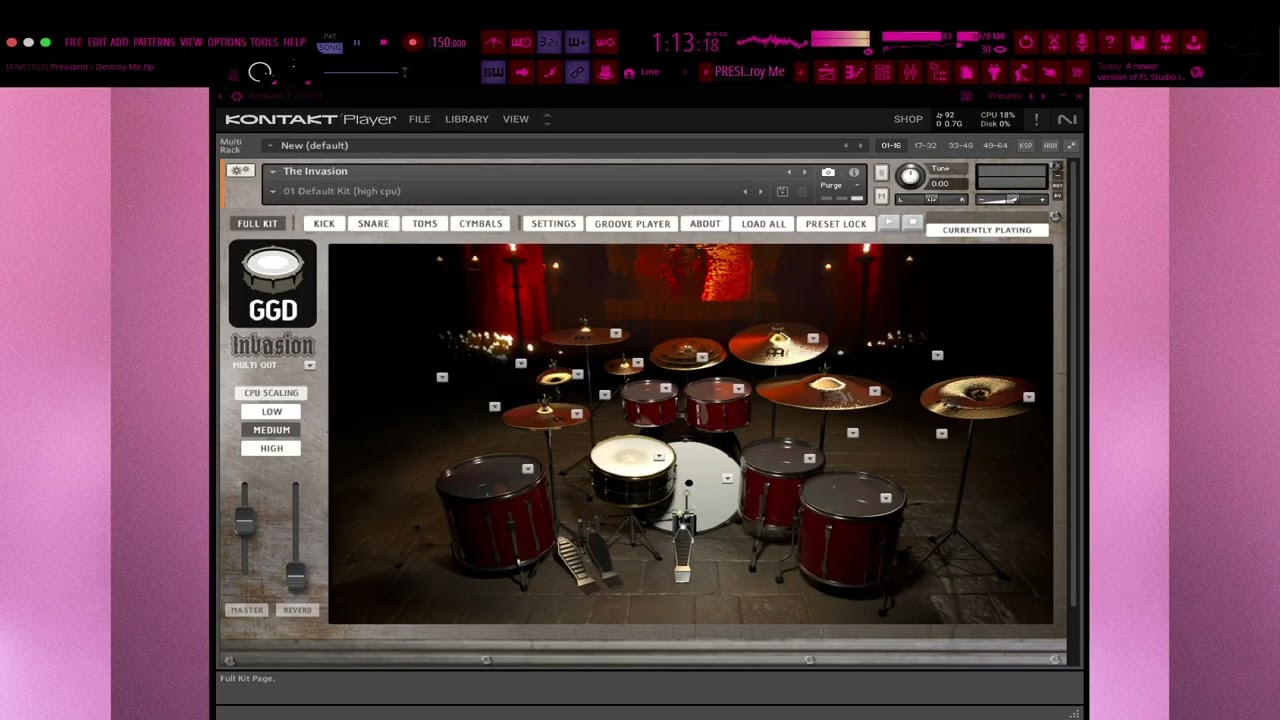Click the ABOUT button
Screen dimensions: 1280x720
(705, 224)
